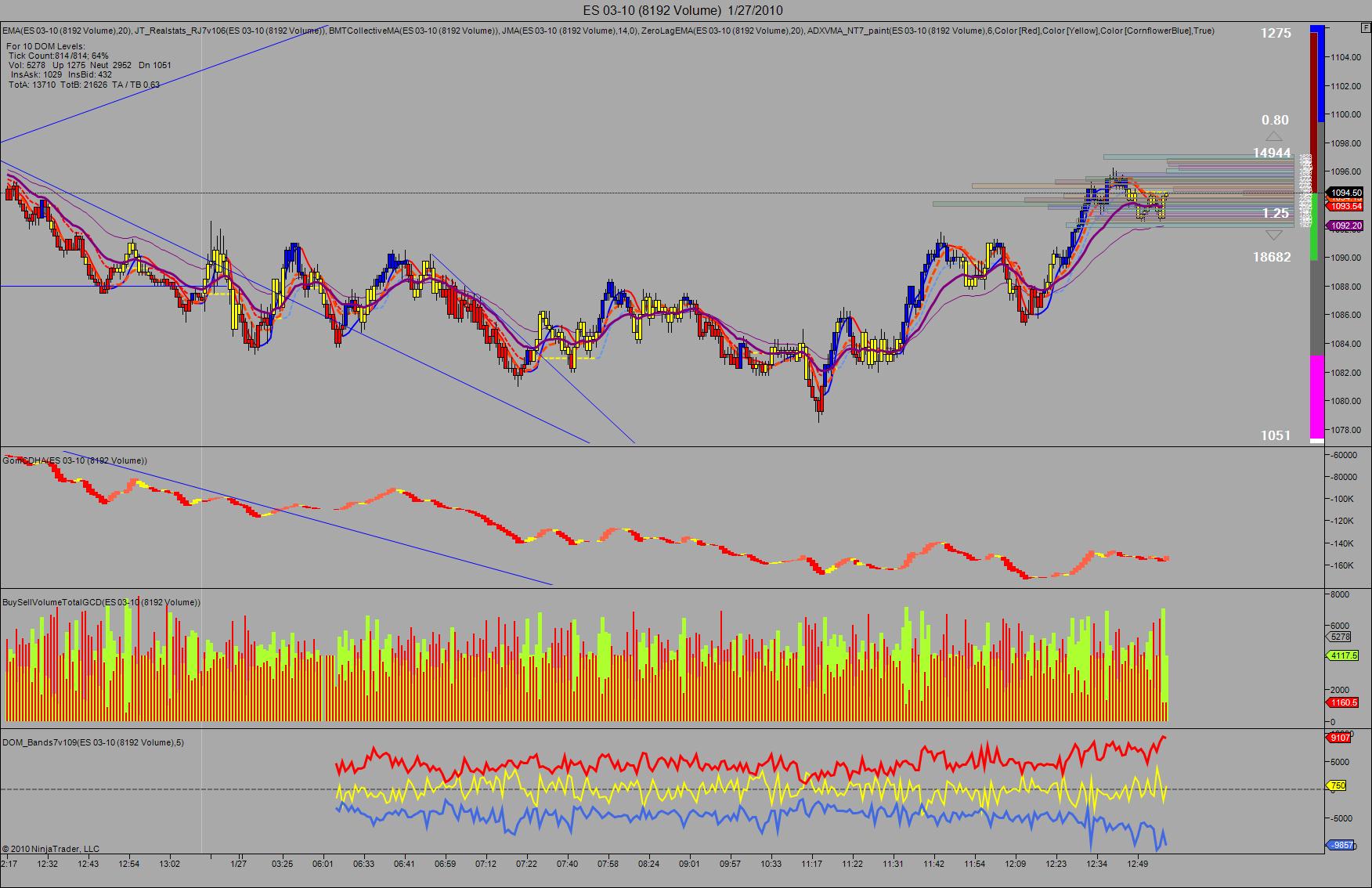Click the 07:58 time axis label

[x=608, y=864]
